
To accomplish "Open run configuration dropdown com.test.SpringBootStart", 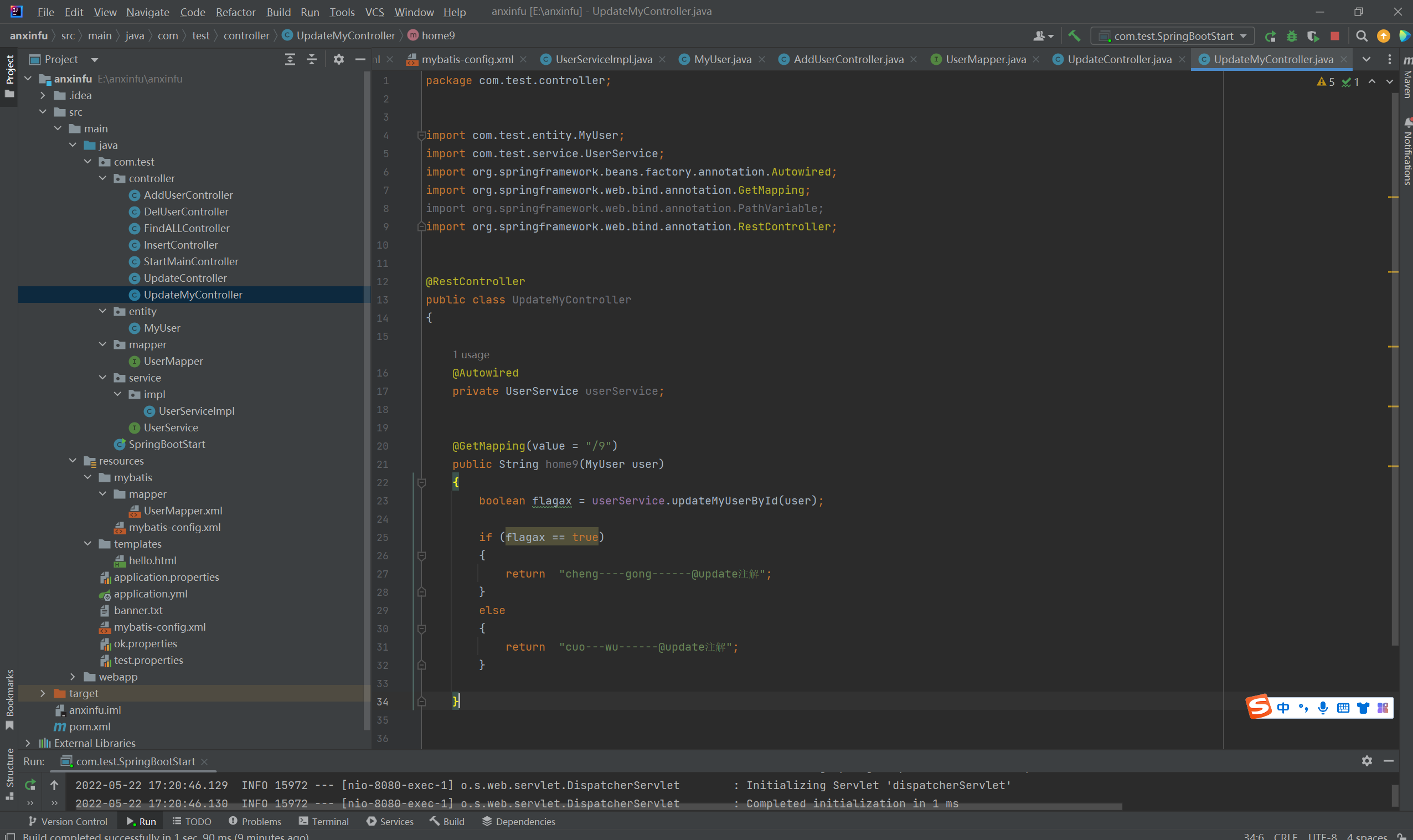I will (x=1173, y=36).
